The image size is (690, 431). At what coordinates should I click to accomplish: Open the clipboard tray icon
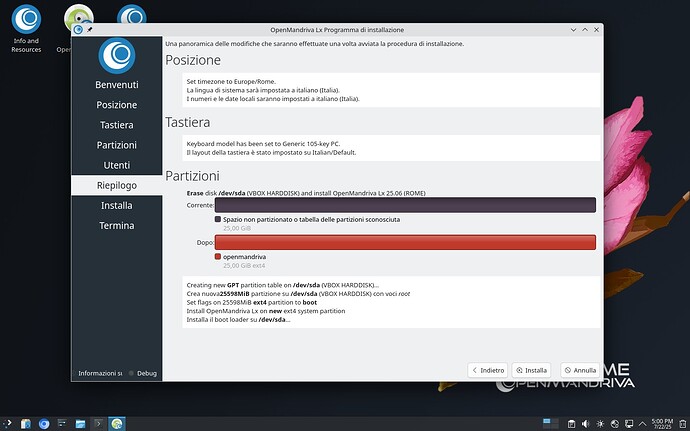click(x=571, y=424)
